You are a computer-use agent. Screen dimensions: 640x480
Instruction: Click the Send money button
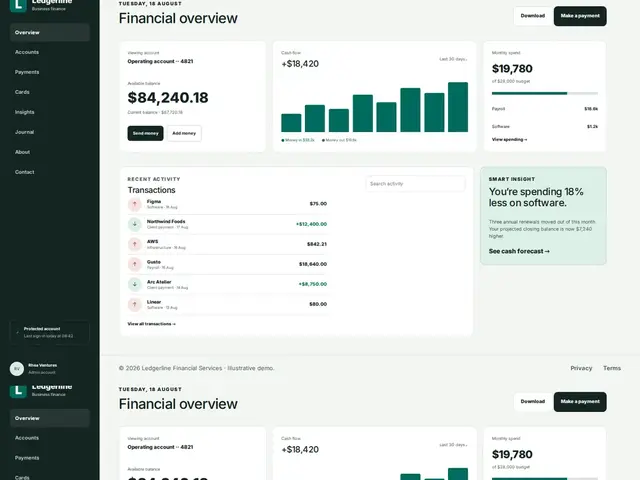point(145,133)
